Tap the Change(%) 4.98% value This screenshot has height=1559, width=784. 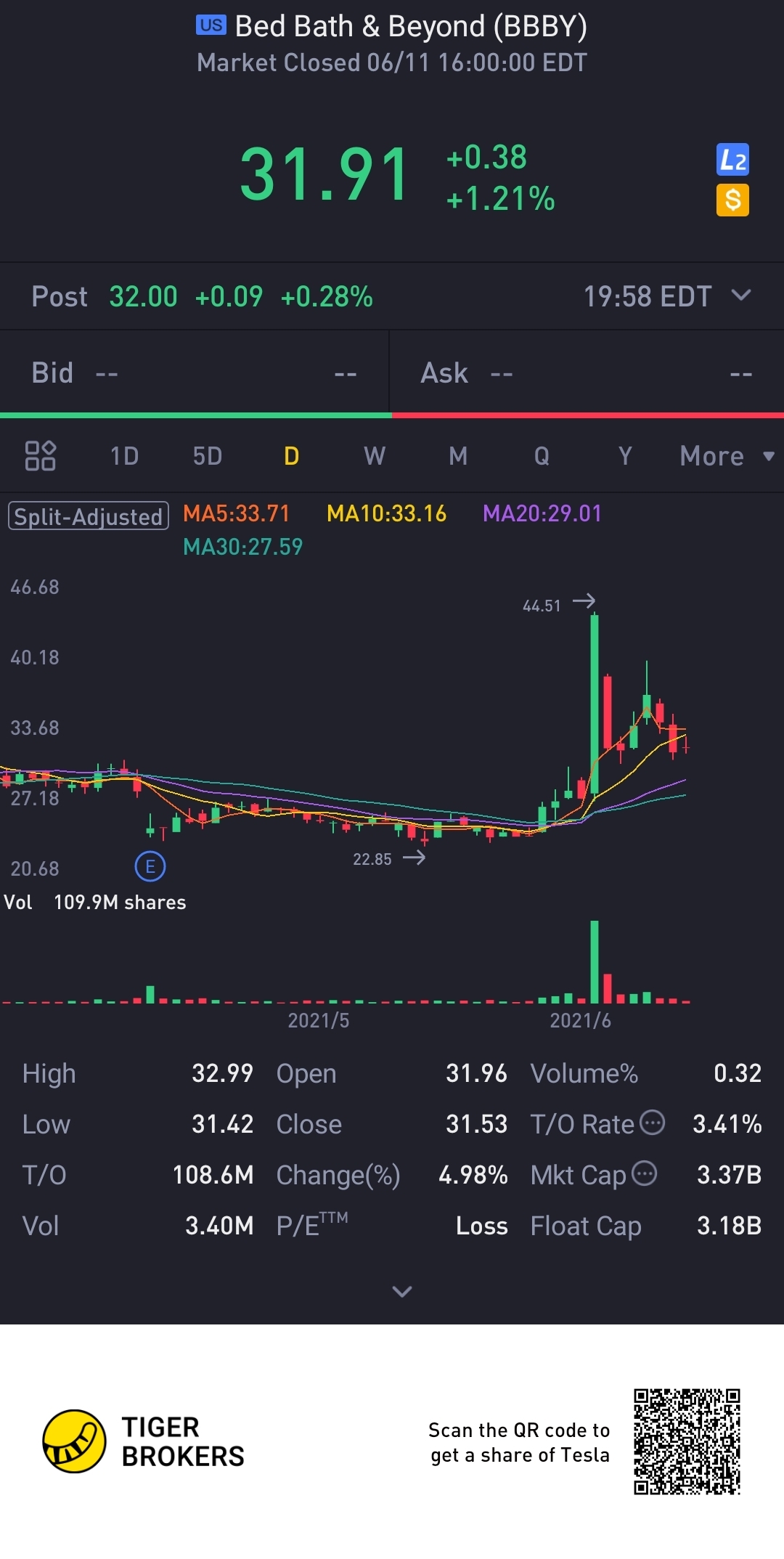point(473,1175)
